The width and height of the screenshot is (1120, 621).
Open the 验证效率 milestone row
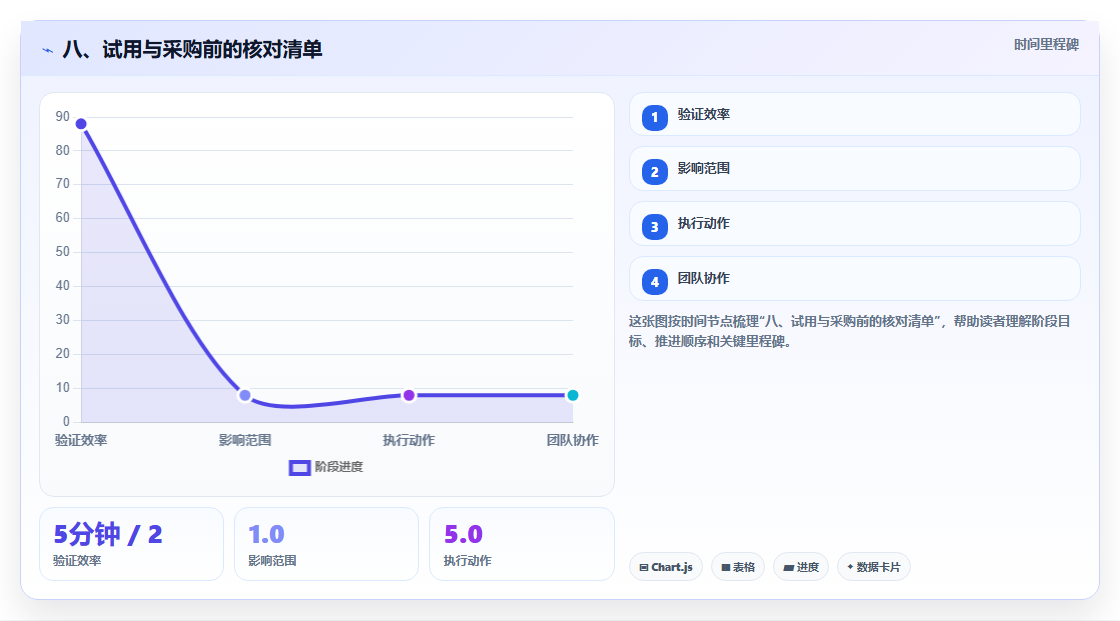(x=854, y=114)
